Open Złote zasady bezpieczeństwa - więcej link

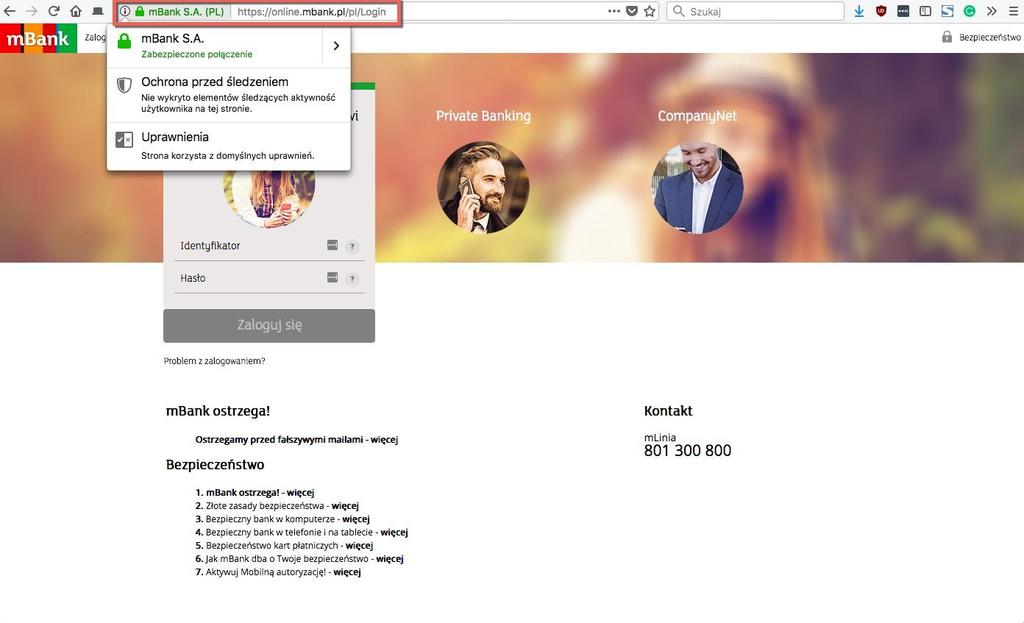point(282,505)
